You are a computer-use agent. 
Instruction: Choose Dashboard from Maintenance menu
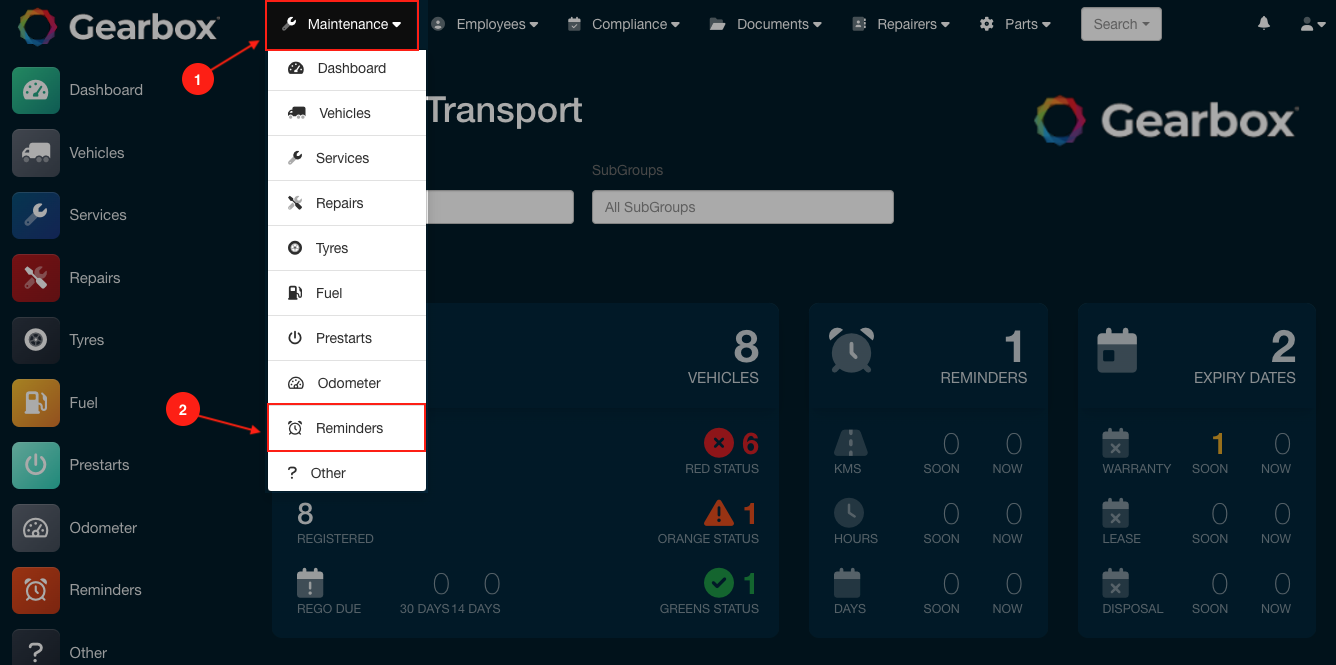[347, 68]
